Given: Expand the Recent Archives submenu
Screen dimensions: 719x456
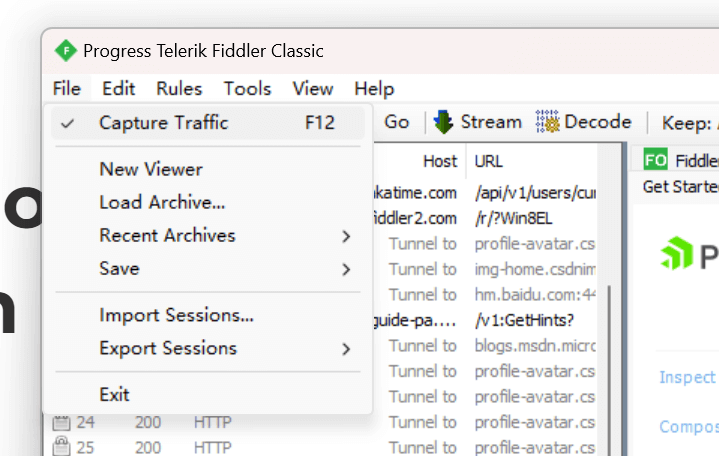Looking at the screenshot, I should pyautogui.click(x=346, y=236).
